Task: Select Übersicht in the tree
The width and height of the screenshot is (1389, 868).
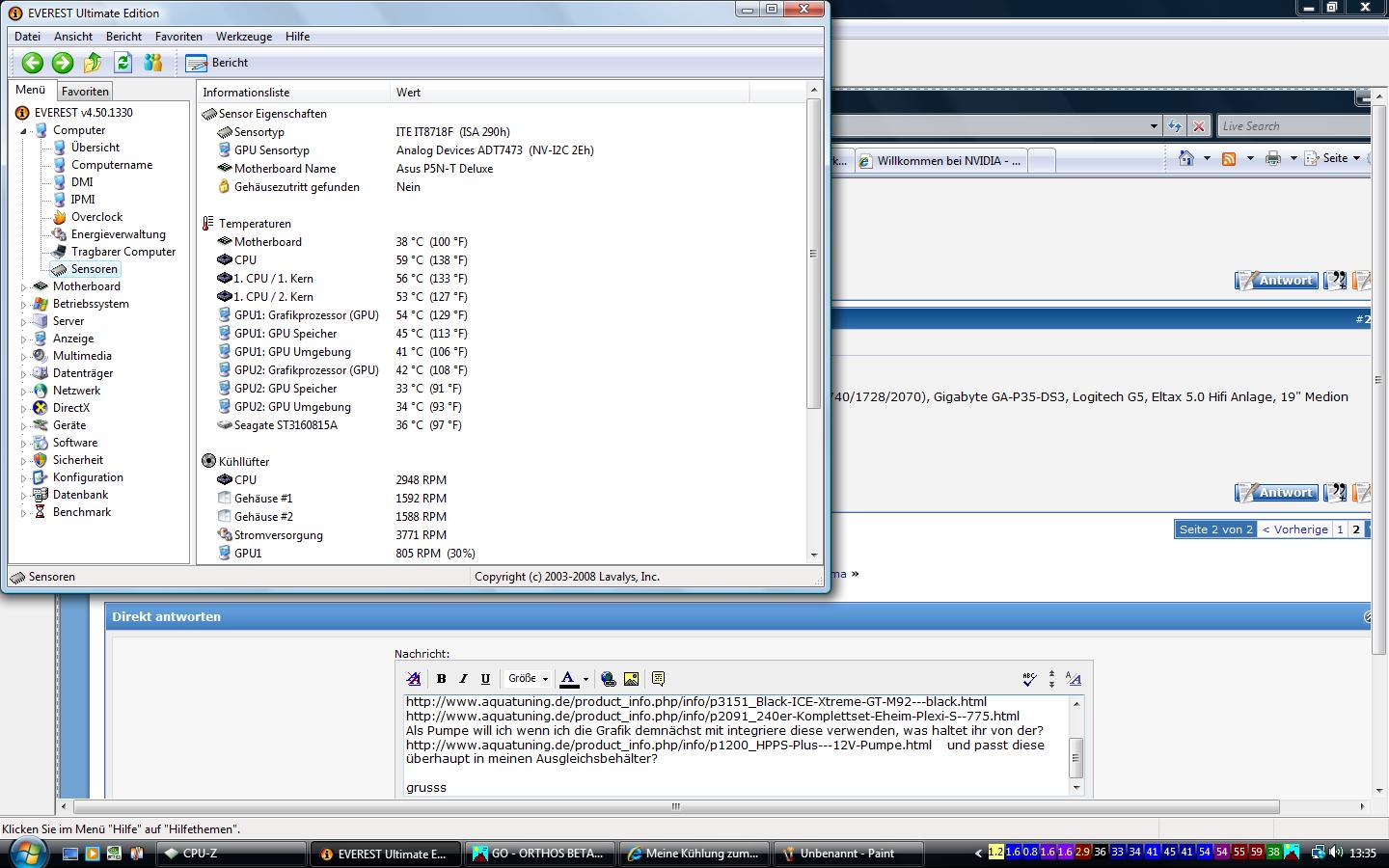Action: 95,148
